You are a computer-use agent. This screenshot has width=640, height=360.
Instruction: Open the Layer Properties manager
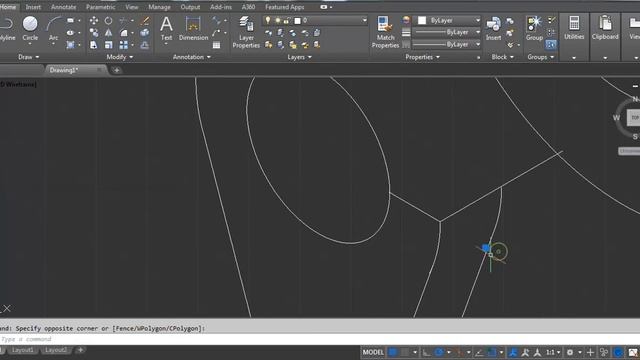click(246, 32)
